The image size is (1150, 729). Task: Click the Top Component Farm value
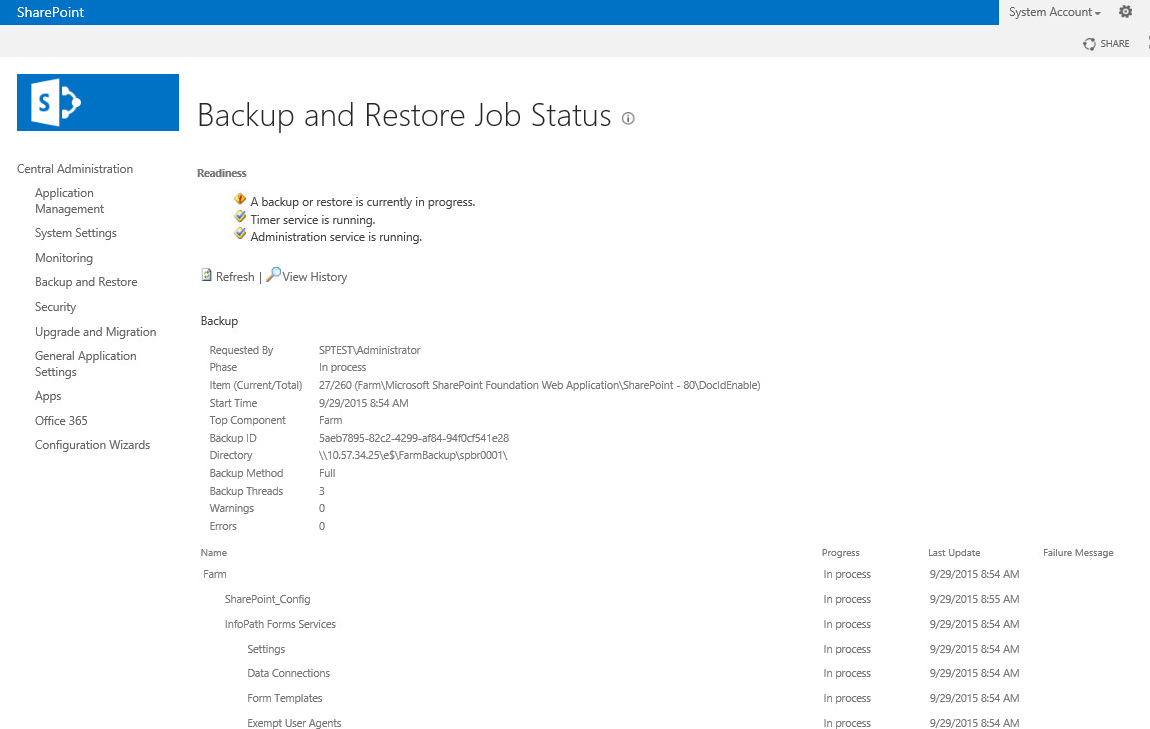[331, 420]
